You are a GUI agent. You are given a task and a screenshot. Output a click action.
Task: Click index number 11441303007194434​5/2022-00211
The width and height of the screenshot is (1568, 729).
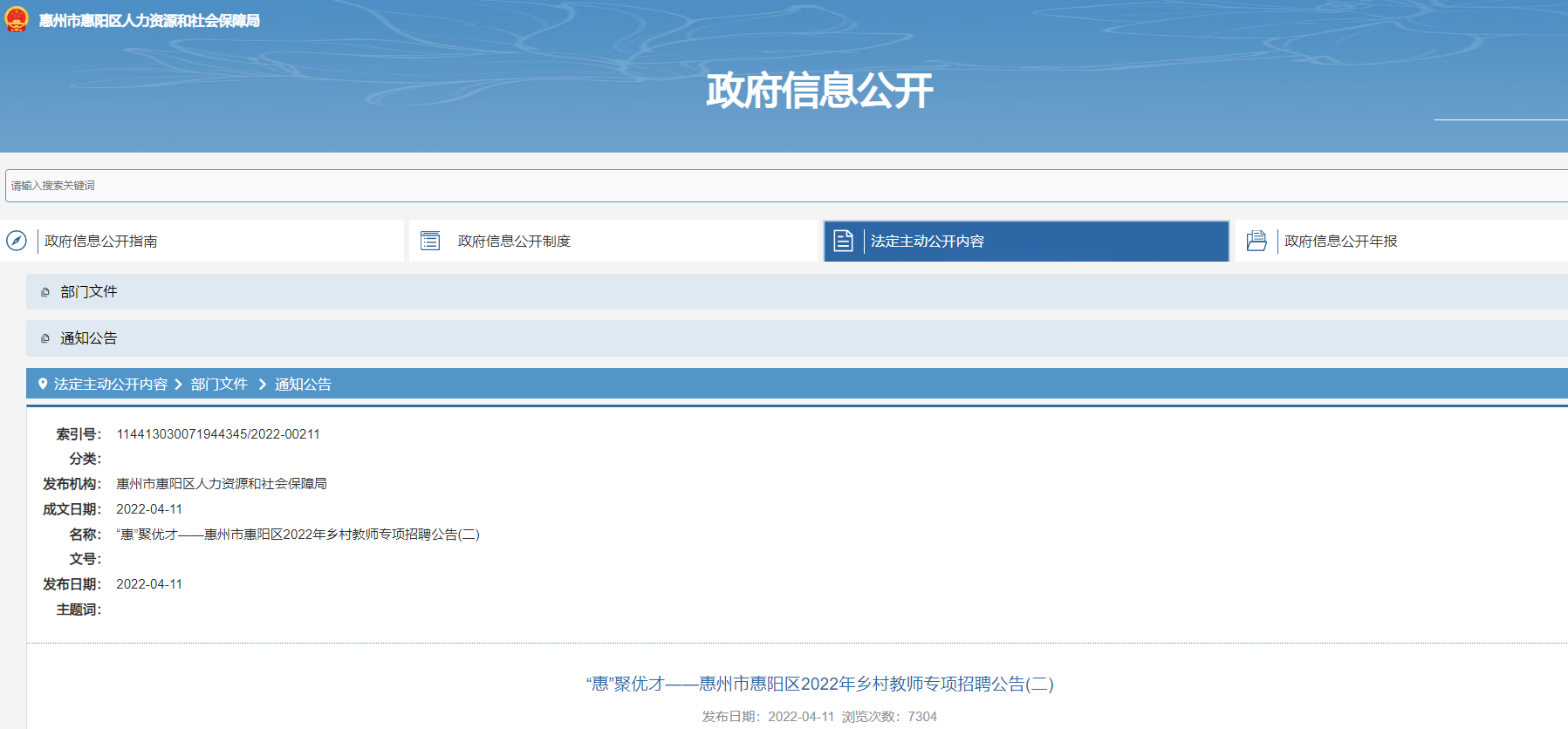(218, 434)
